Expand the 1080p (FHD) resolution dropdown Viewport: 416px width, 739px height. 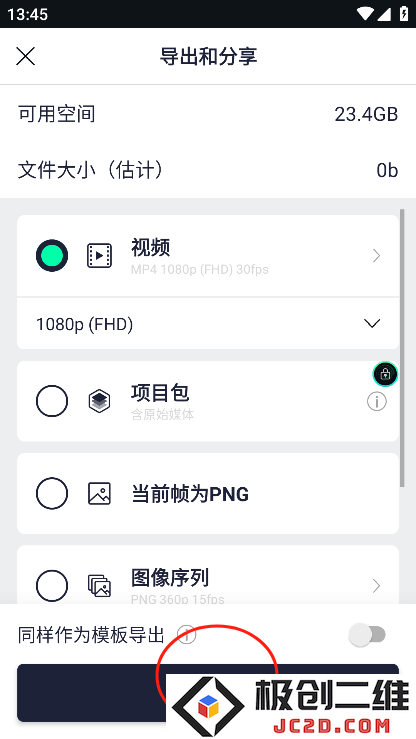[208, 324]
